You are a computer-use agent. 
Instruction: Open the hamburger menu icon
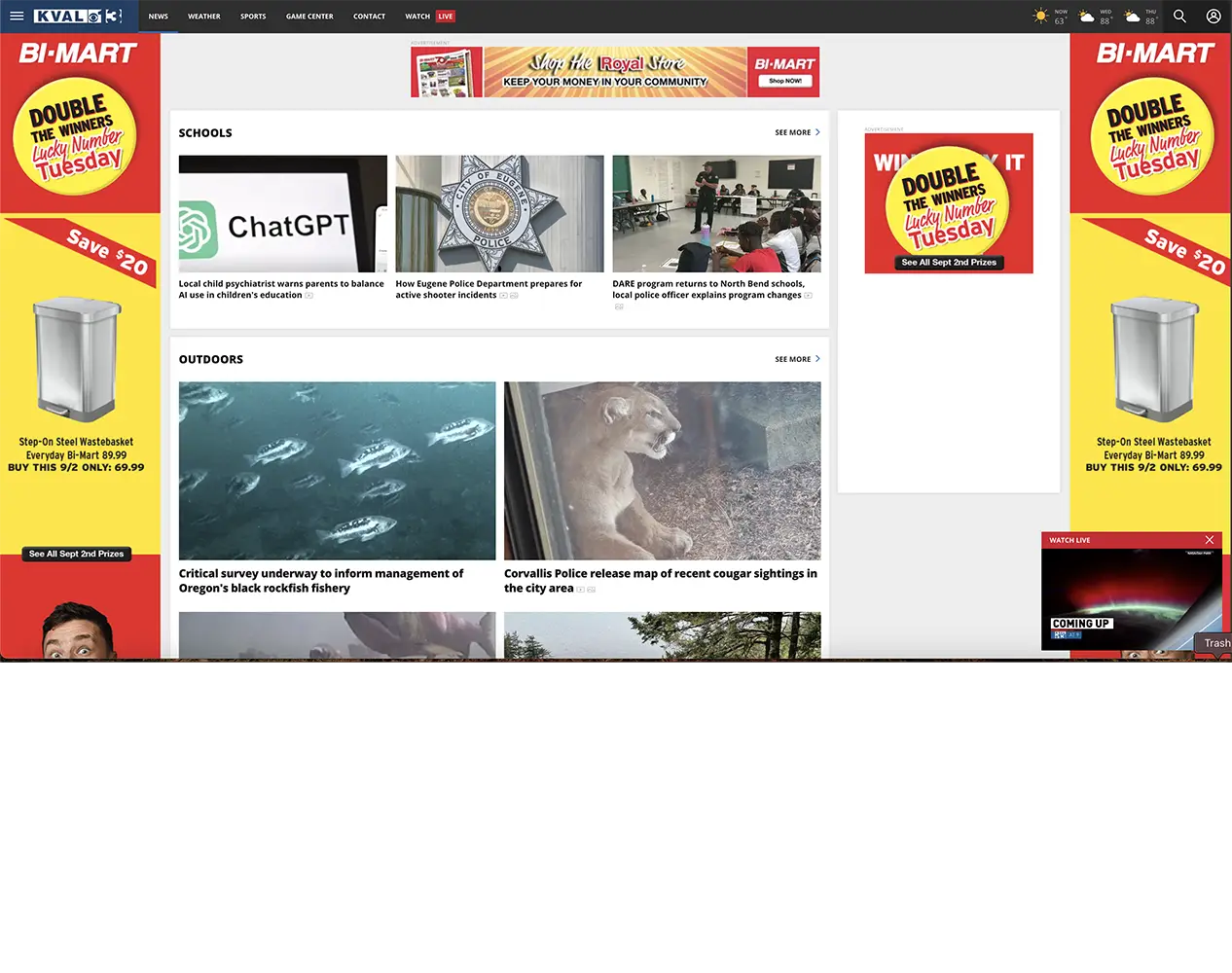17,17
